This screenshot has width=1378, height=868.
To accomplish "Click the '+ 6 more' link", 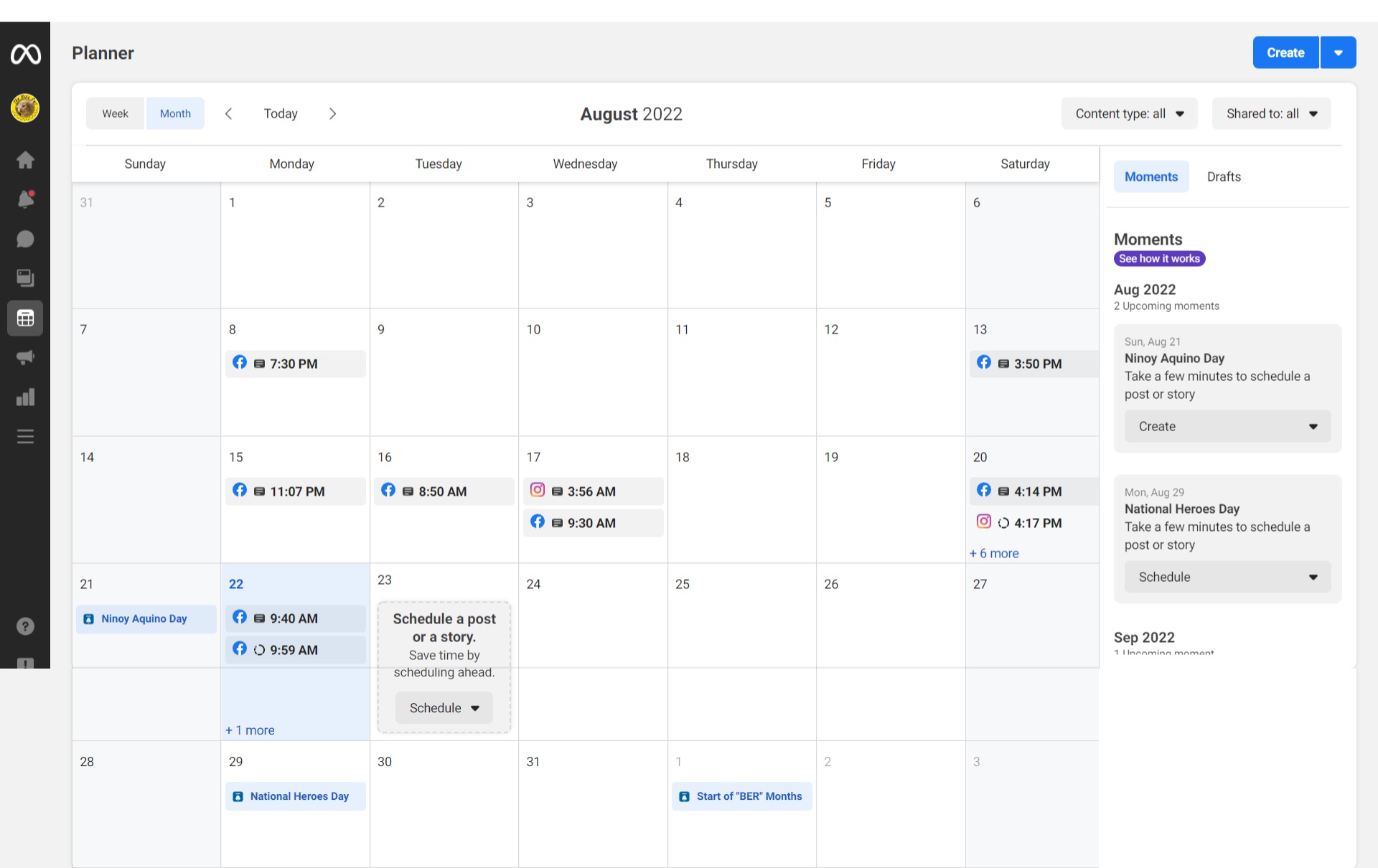I will coord(994,553).
